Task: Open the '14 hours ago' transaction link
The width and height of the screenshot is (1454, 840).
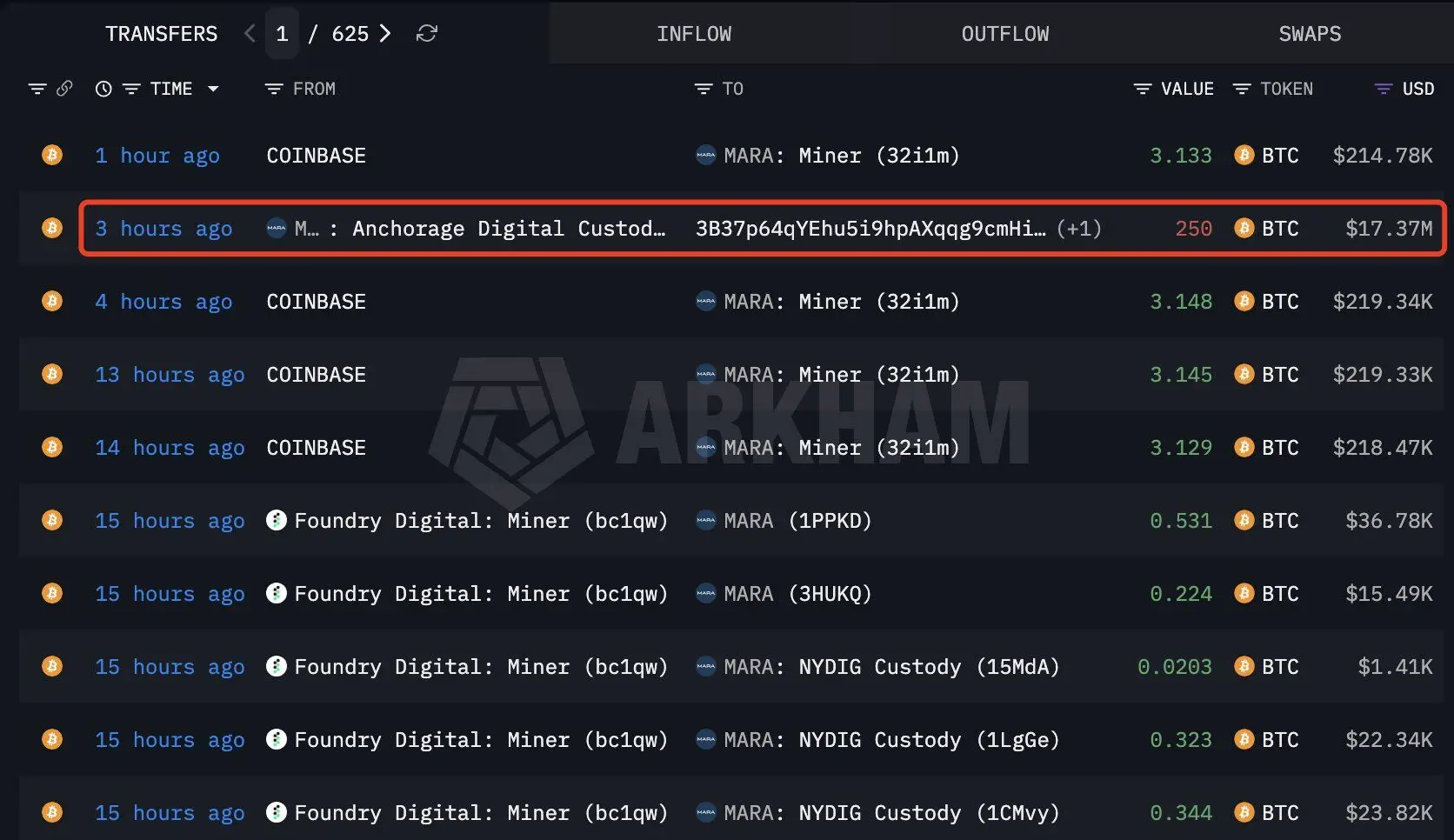Action: point(170,448)
